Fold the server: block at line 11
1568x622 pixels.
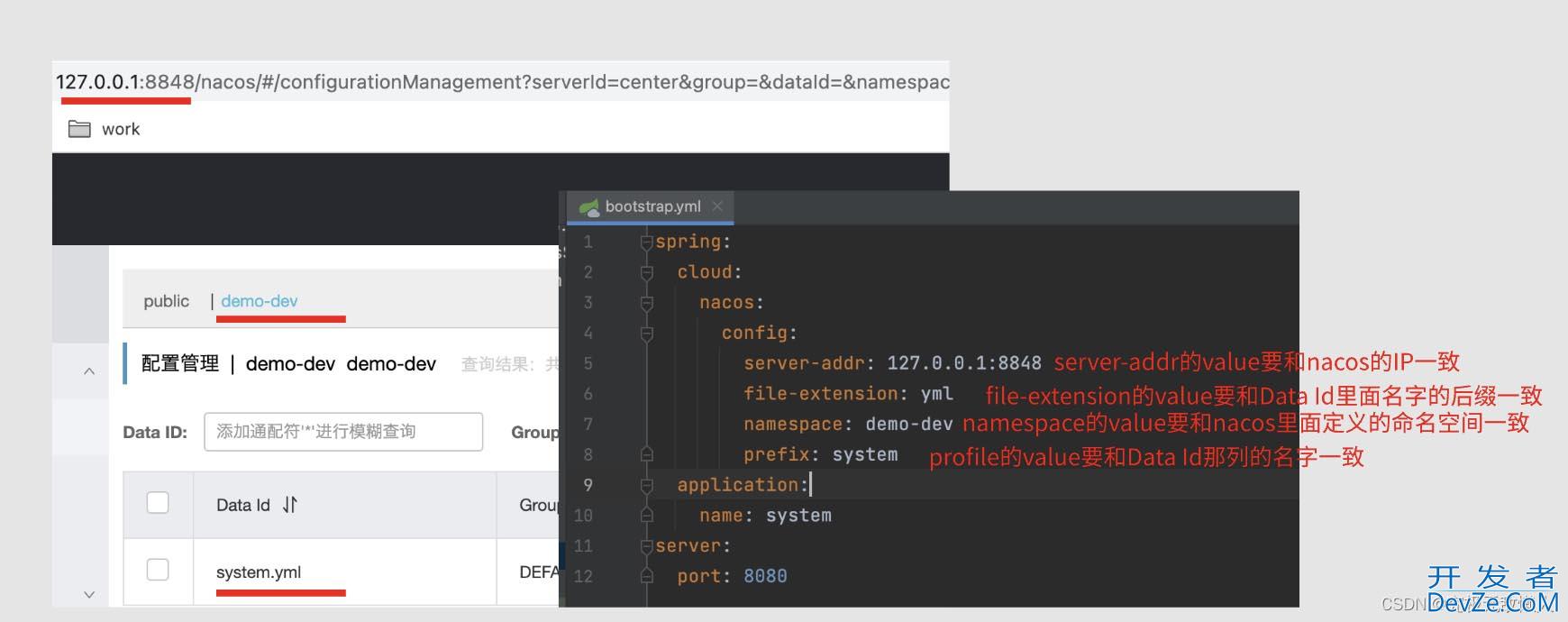click(x=646, y=546)
